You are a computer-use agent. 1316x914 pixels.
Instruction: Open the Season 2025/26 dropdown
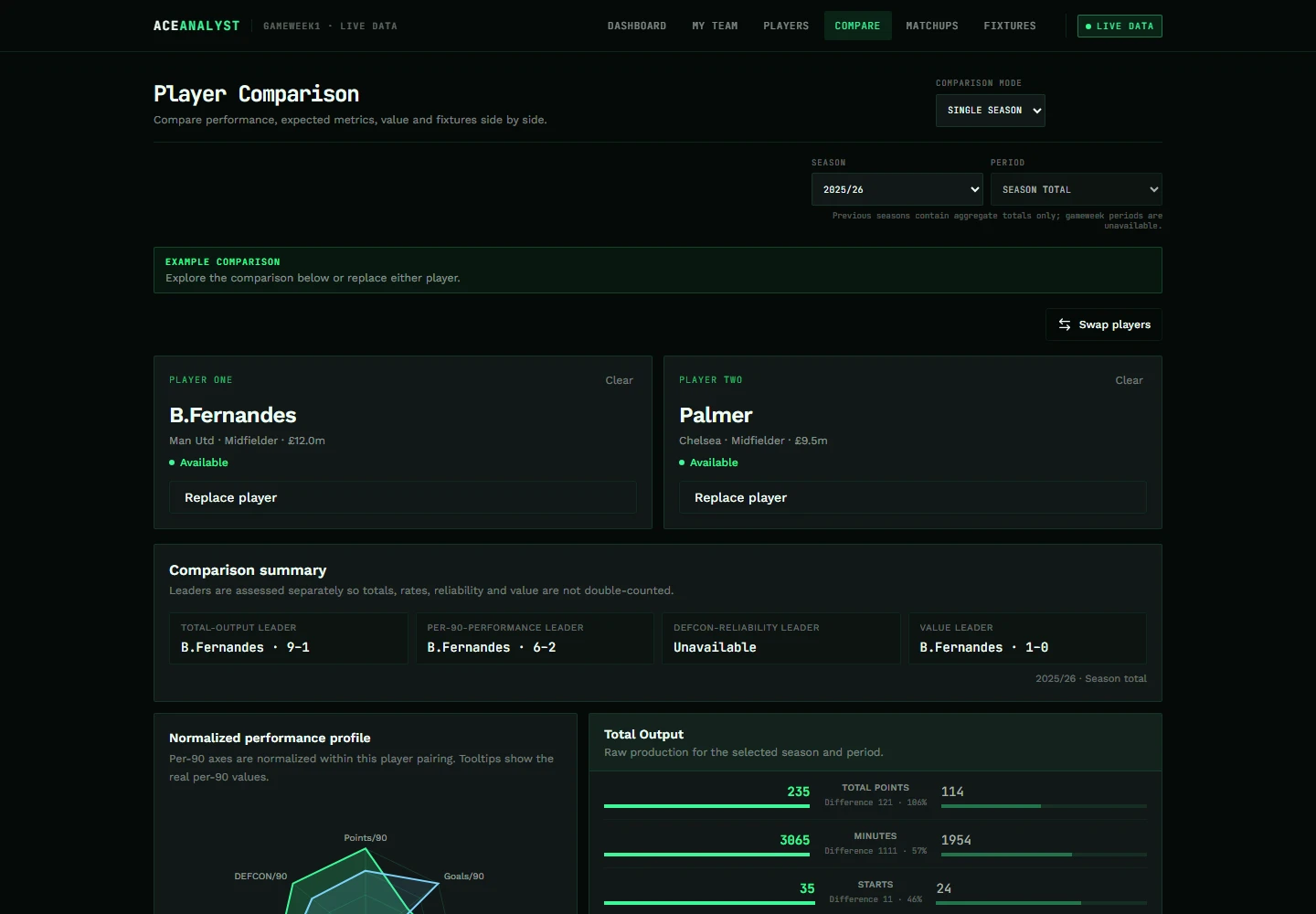coord(897,189)
